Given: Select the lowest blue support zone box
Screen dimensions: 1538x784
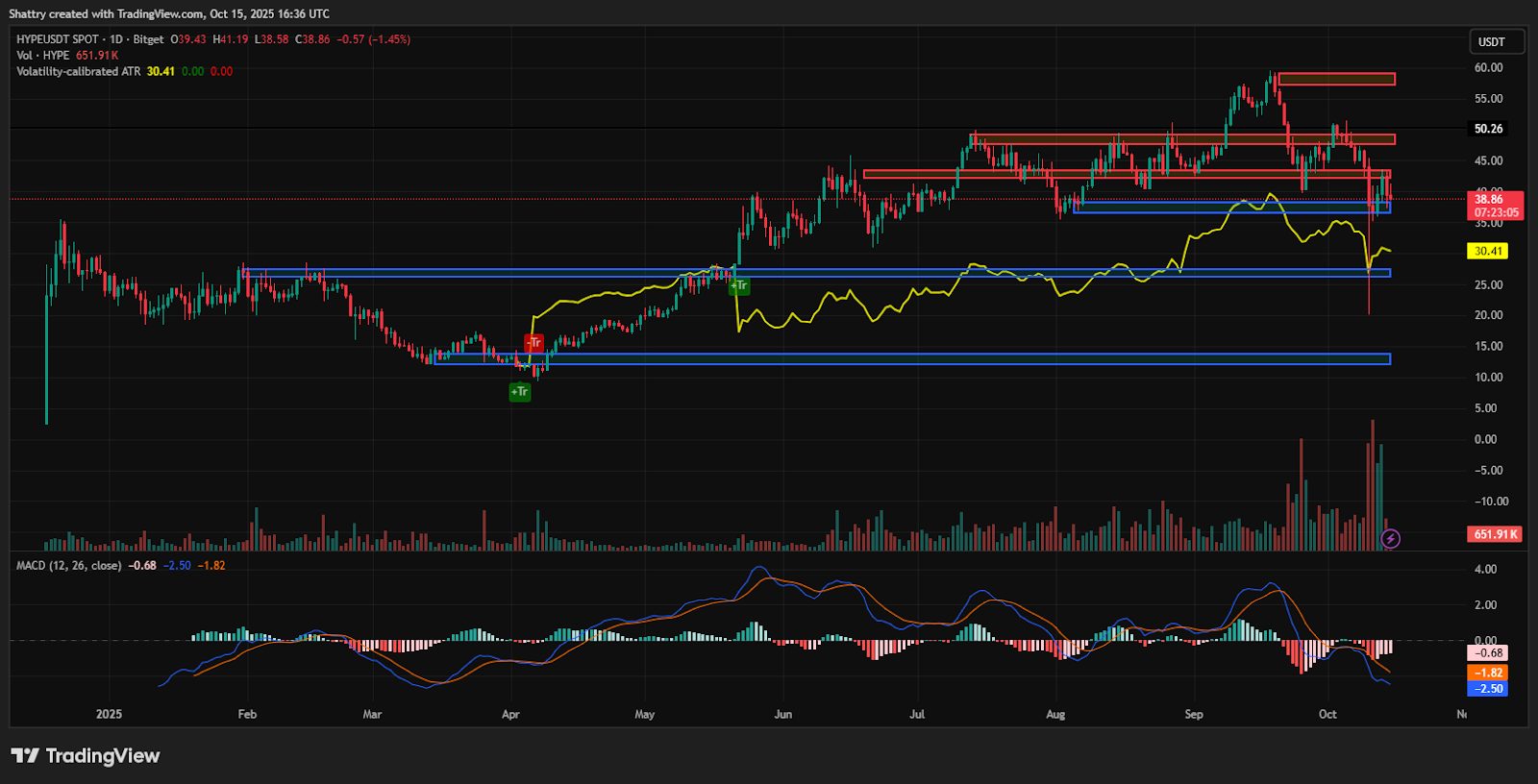Looking at the screenshot, I should pos(912,359).
